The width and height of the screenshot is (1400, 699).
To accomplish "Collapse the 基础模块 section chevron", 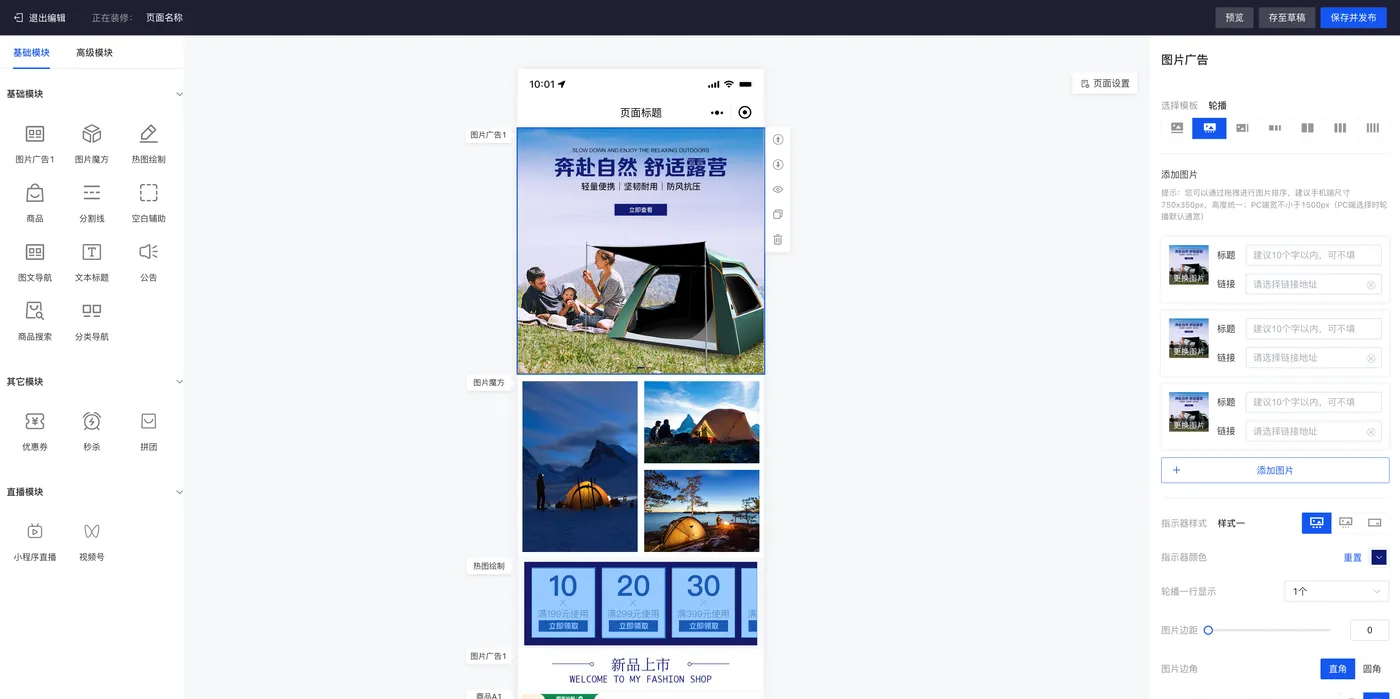I will coord(179,94).
